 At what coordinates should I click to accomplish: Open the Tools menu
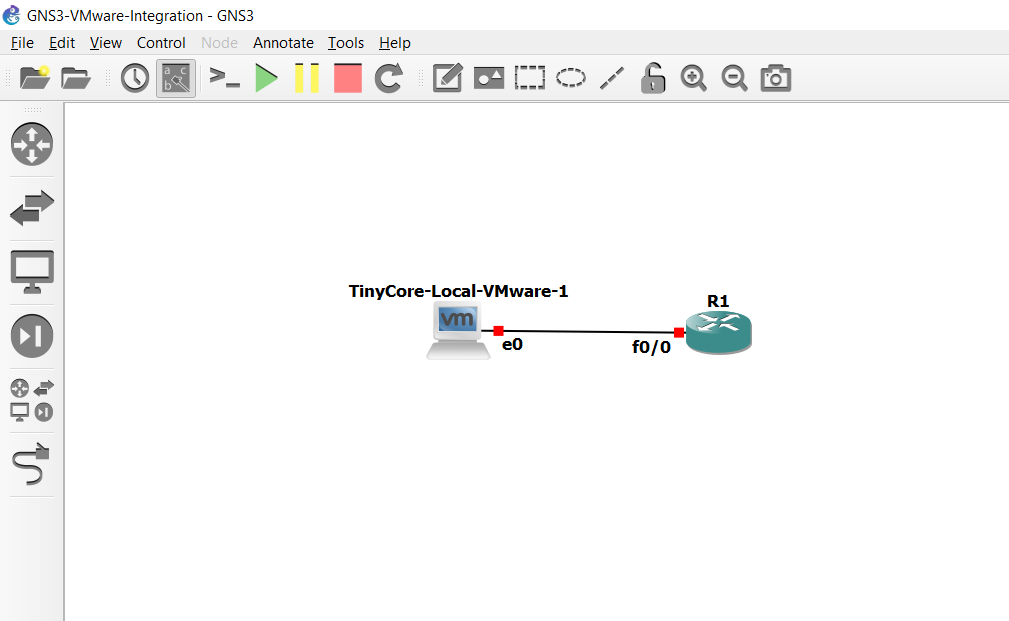click(346, 43)
